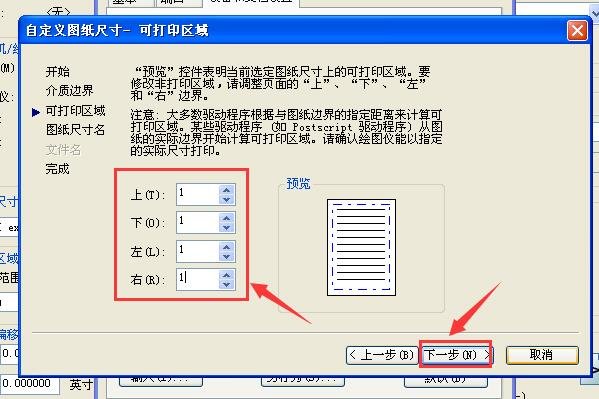
Task: Select the 开始 wizard step
Action: [x=58, y=71]
